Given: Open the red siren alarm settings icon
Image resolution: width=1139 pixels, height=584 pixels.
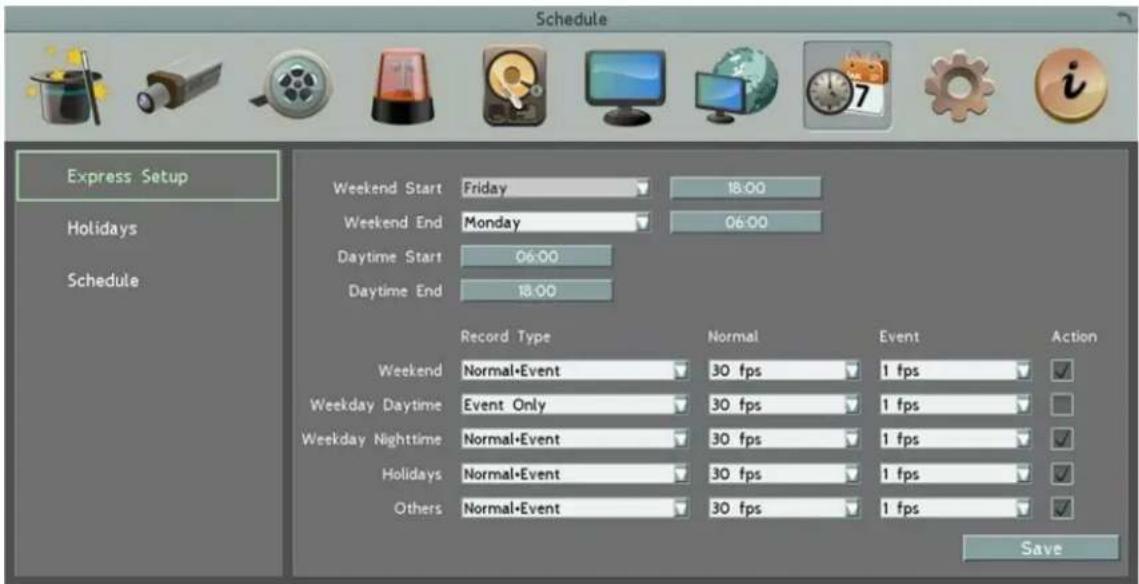Looking at the screenshot, I should (x=403, y=87).
